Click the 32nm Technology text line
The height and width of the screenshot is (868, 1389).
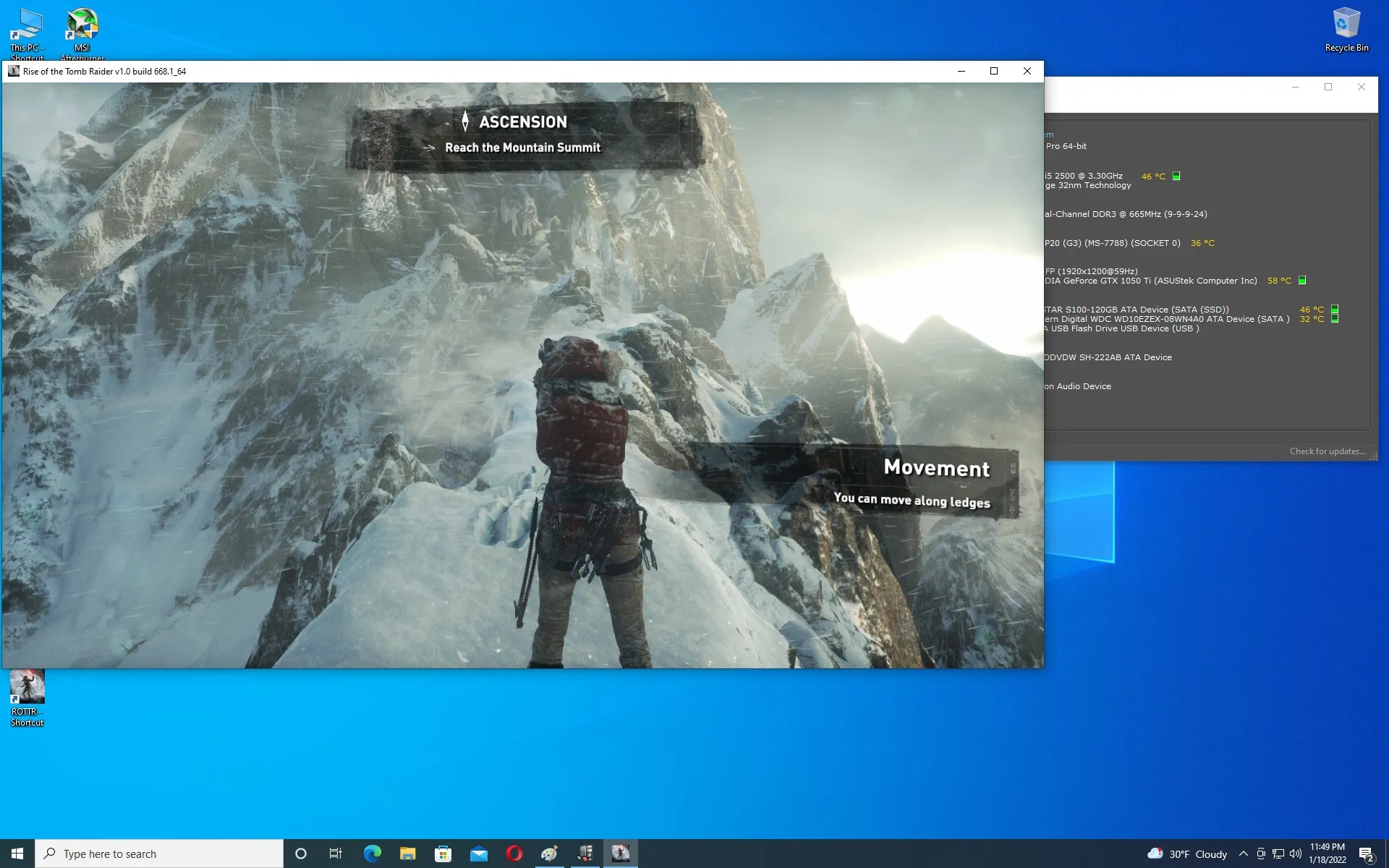coord(1087,185)
